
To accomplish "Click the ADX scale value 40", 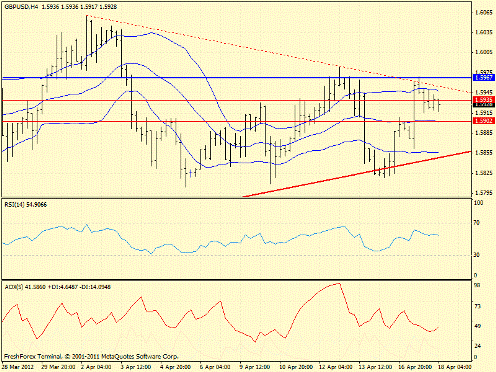I will click(x=477, y=326).
